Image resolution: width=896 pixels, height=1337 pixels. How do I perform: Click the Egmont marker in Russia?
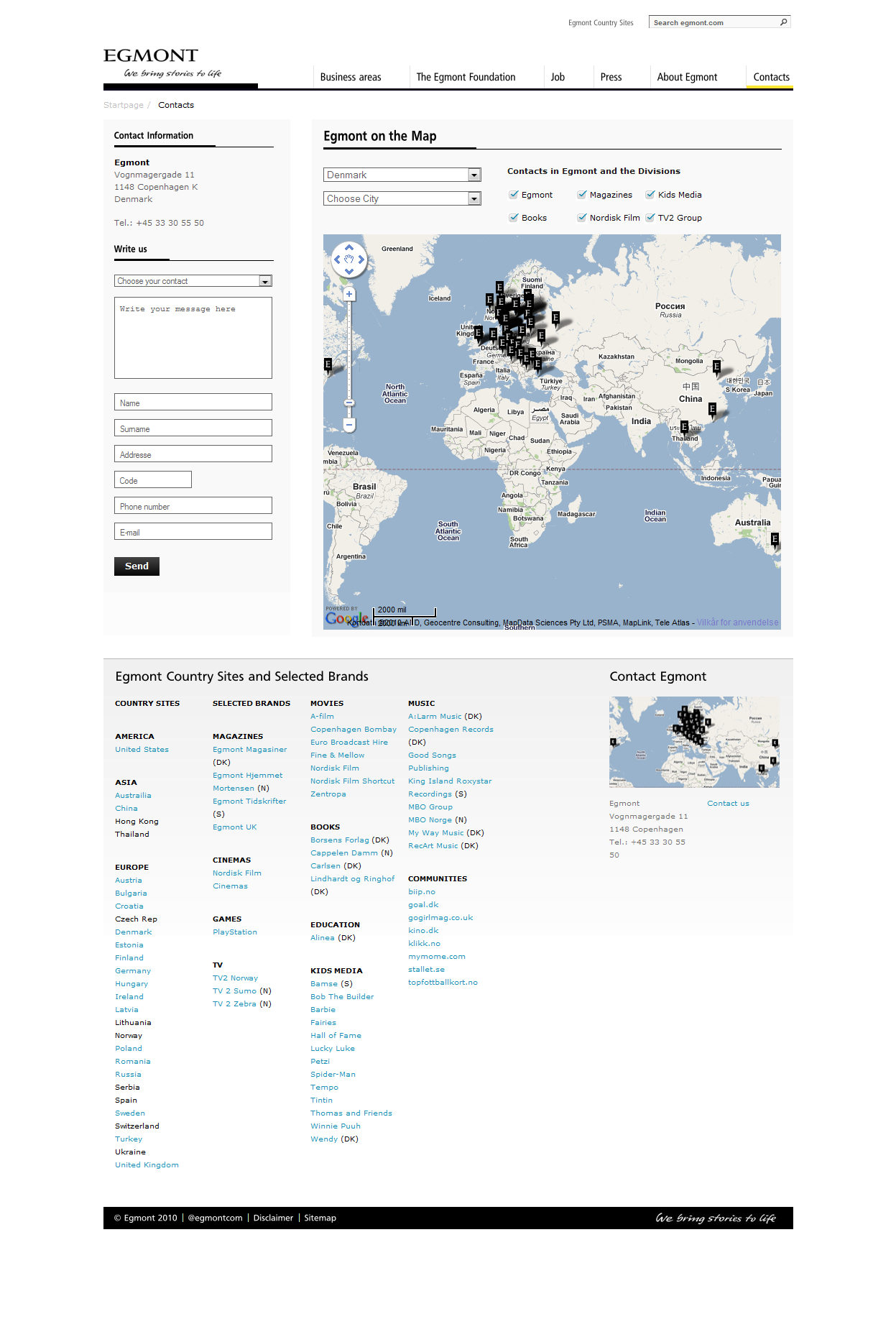click(x=555, y=318)
